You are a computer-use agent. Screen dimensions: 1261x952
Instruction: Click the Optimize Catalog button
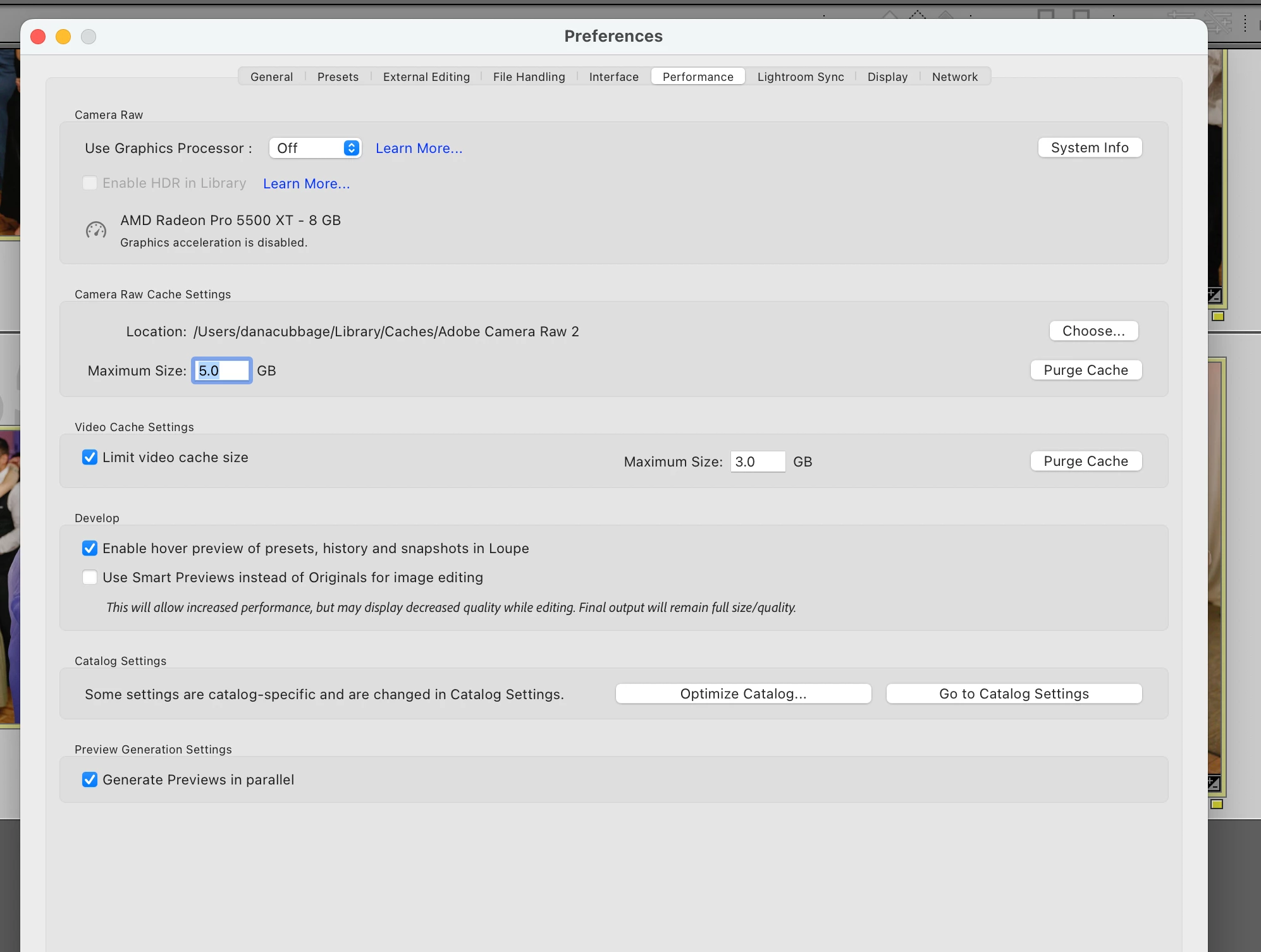743,693
